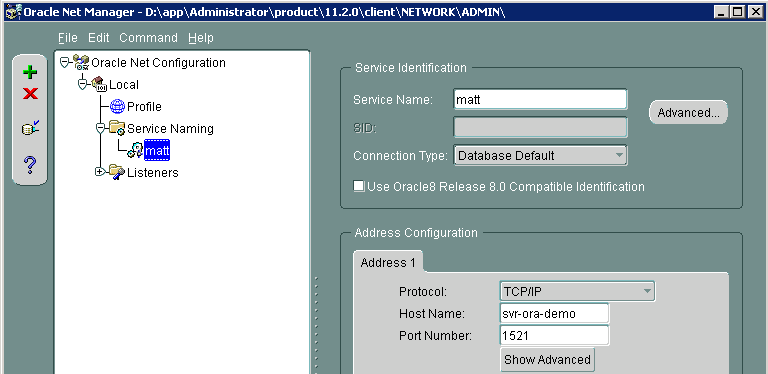Select the Local tree item label
The height and width of the screenshot is (374, 768).
(124, 85)
